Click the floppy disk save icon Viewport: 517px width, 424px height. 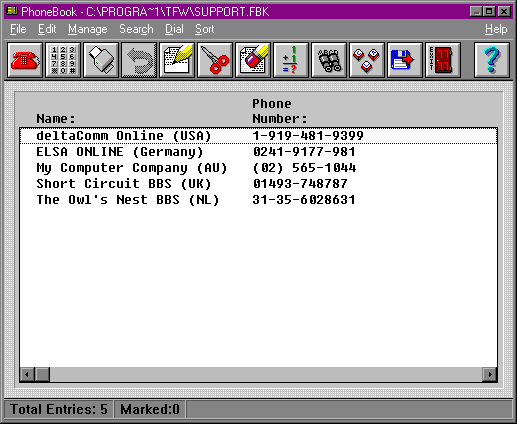(405, 60)
